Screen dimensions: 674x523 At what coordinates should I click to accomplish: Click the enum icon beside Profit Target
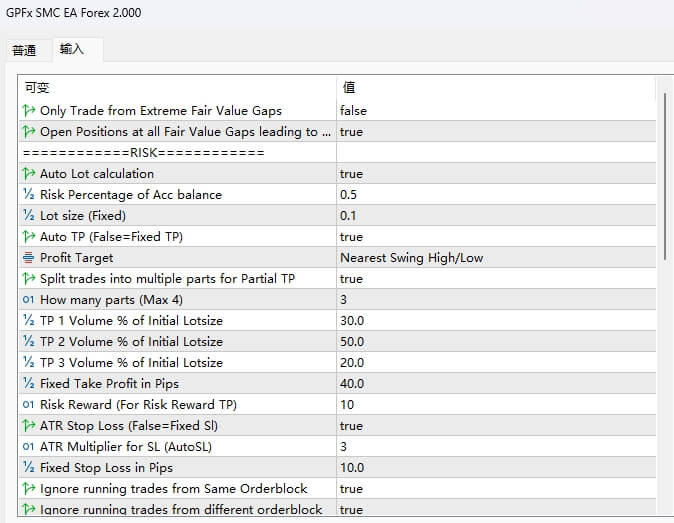(28, 258)
